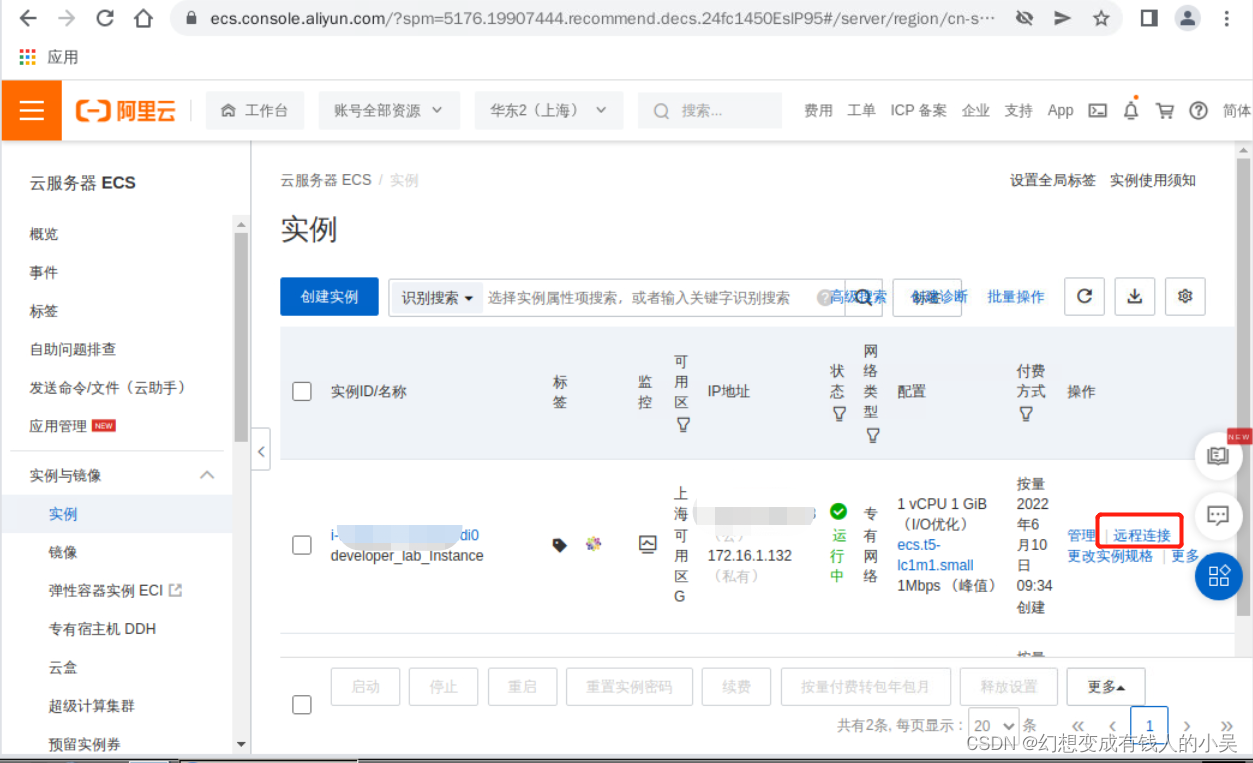Click 批量操作 link

click(x=1016, y=297)
